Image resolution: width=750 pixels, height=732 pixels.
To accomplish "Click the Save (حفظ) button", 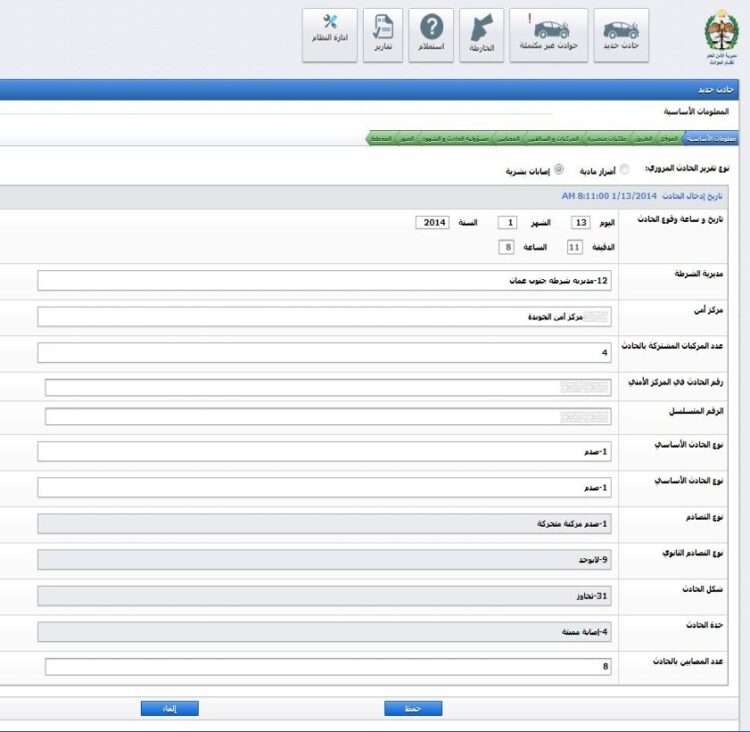I will click(413, 708).
